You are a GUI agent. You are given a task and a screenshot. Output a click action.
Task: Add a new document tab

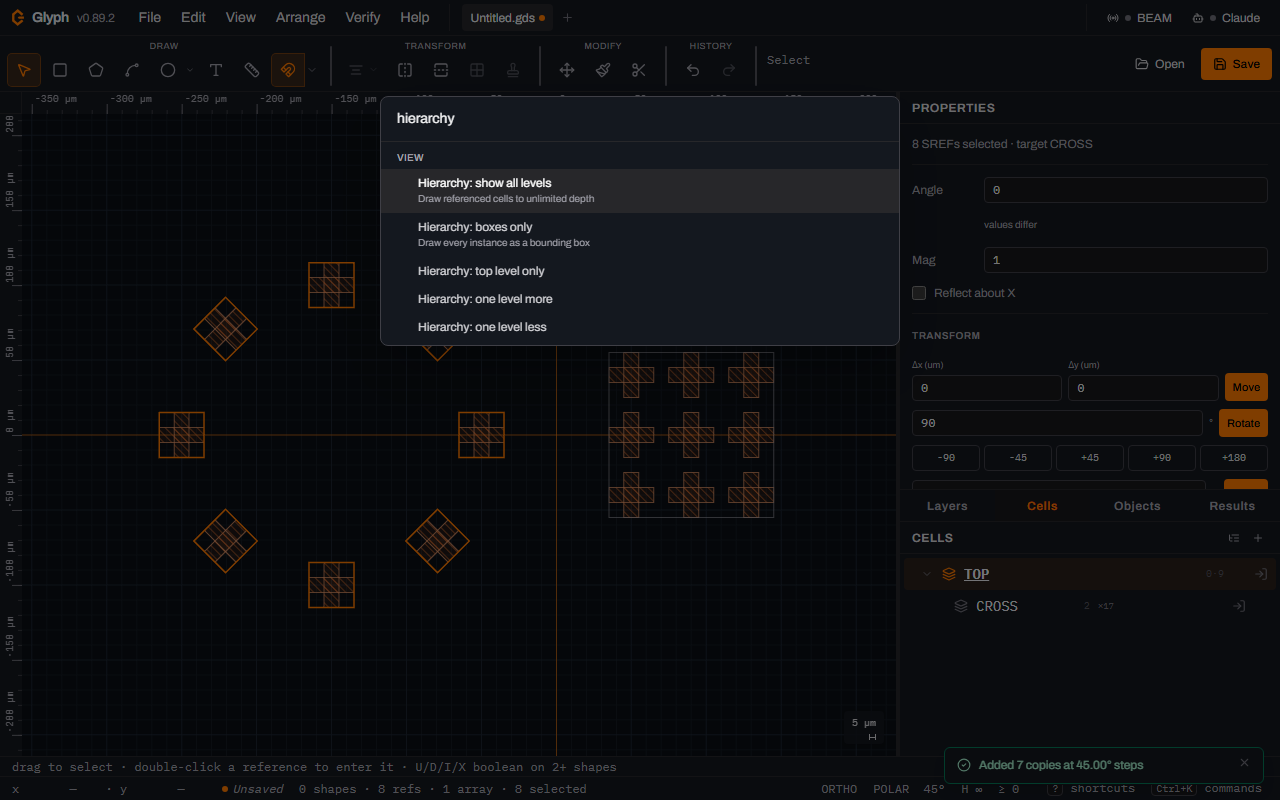pyautogui.click(x=568, y=18)
